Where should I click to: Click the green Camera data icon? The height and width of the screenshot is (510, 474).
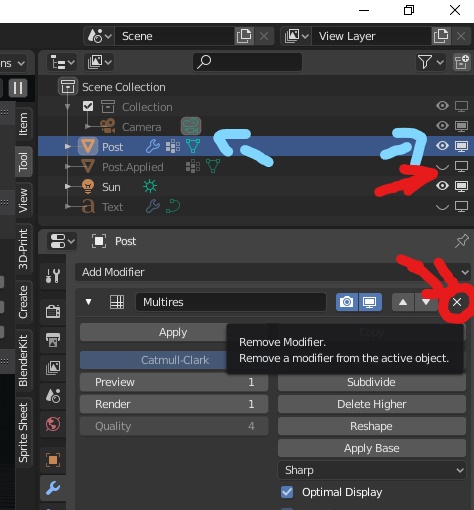pyautogui.click(x=191, y=126)
